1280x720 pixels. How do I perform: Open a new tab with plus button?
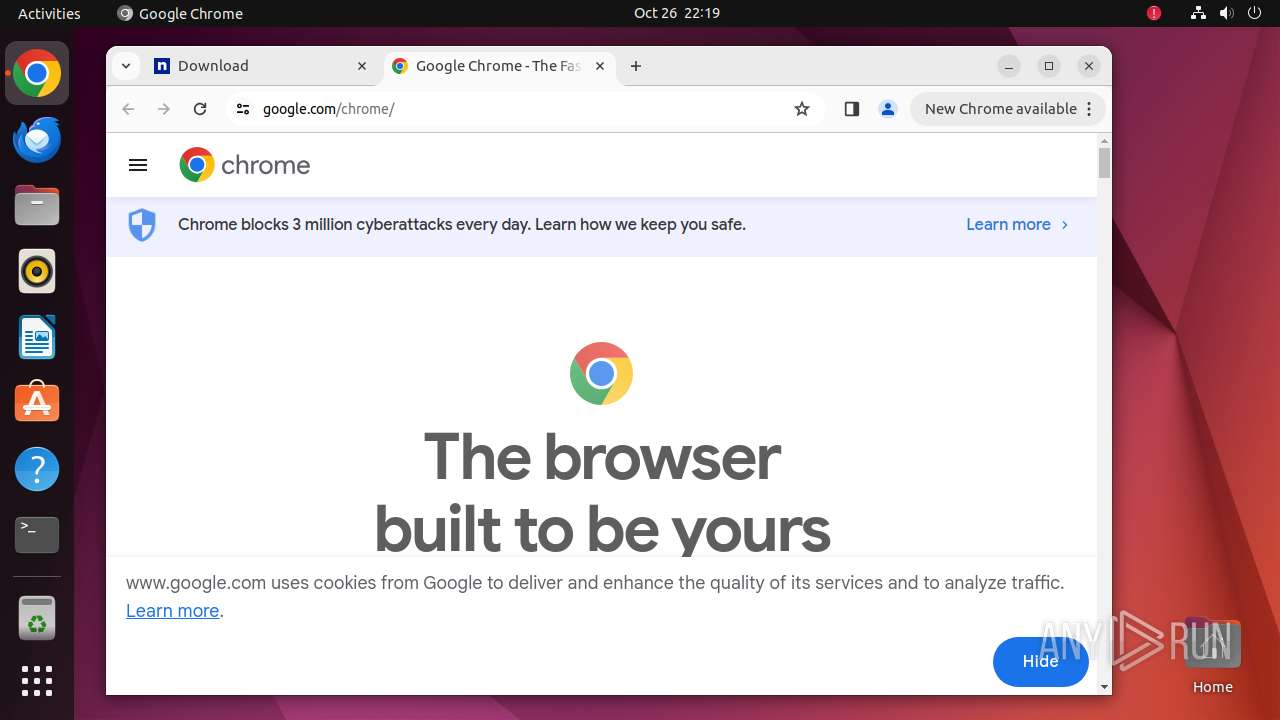636,66
